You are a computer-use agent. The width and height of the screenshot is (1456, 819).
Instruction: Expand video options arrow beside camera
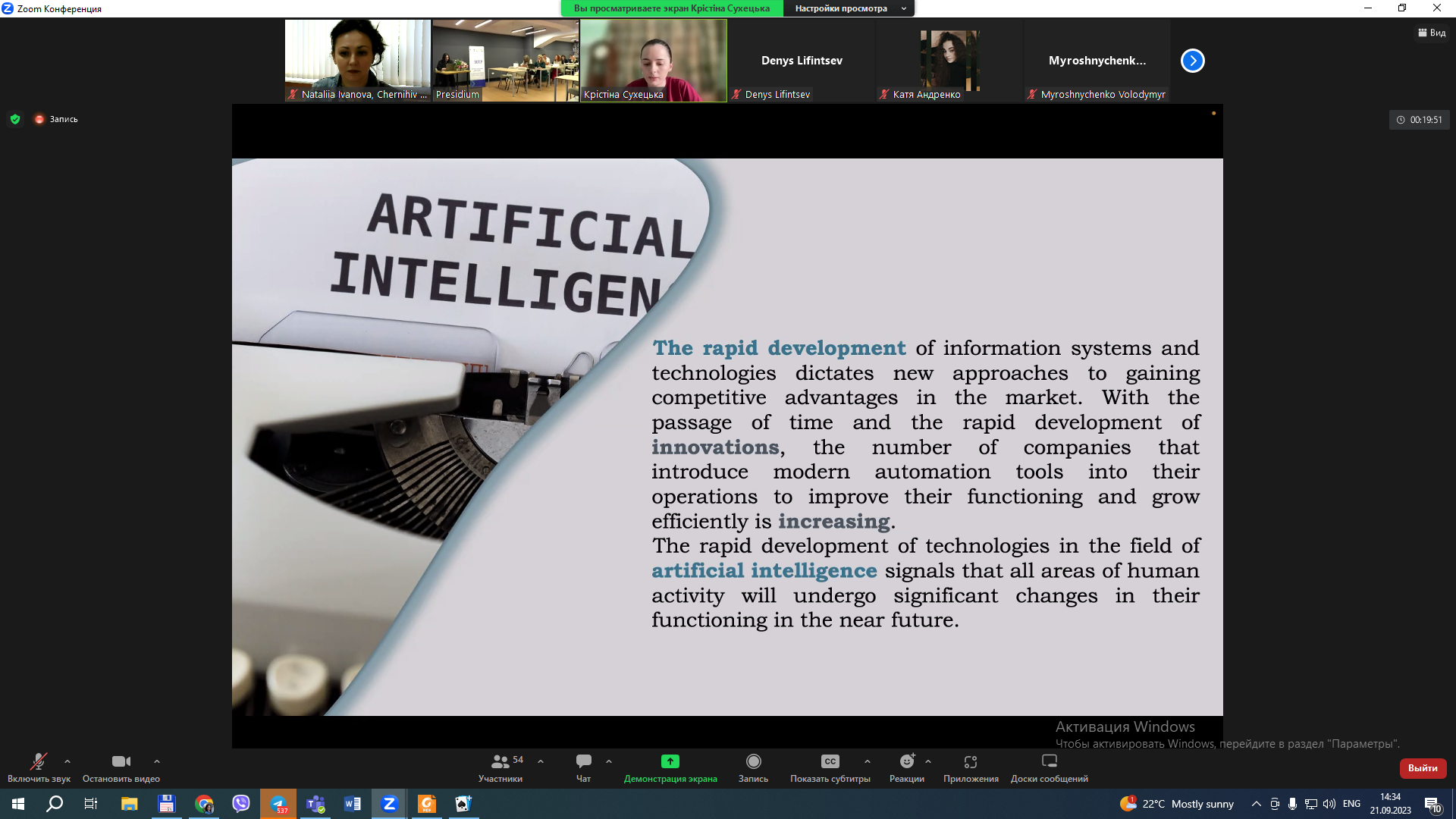[157, 761]
